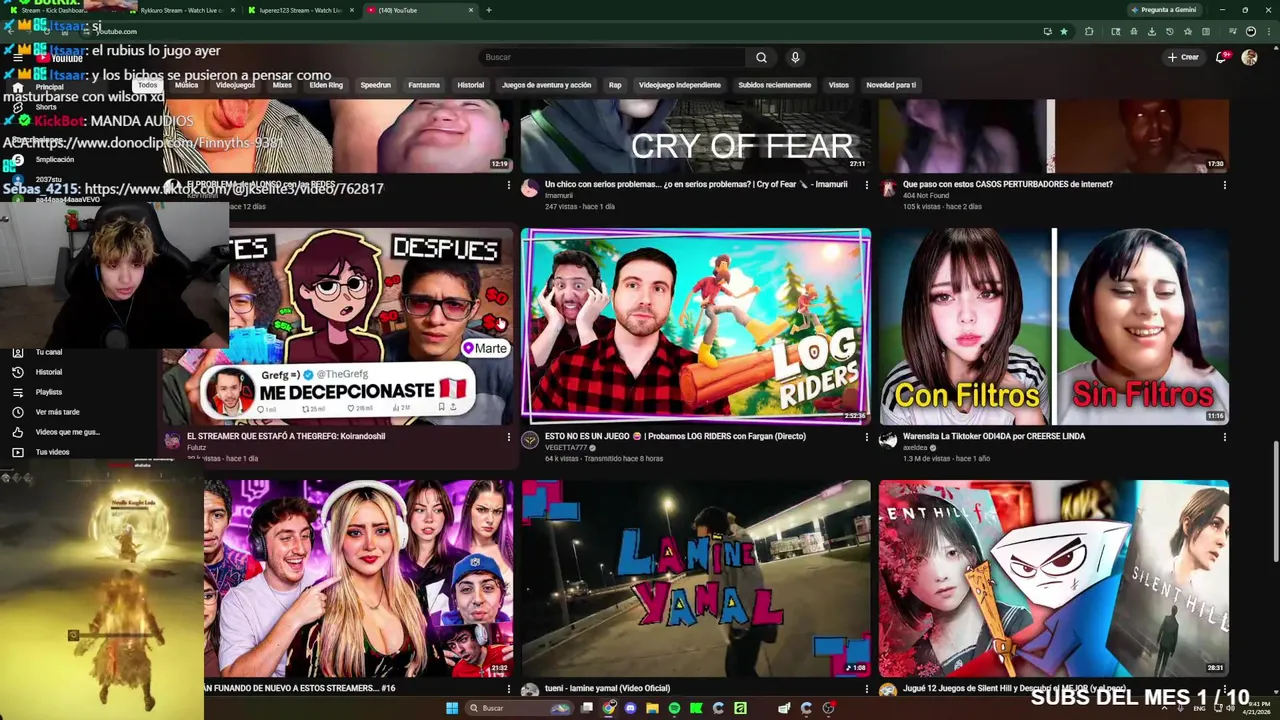The width and height of the screenshot is (1280, 720).
Task: Start voice search with the microphone icon
Action: tap(795, 57)
